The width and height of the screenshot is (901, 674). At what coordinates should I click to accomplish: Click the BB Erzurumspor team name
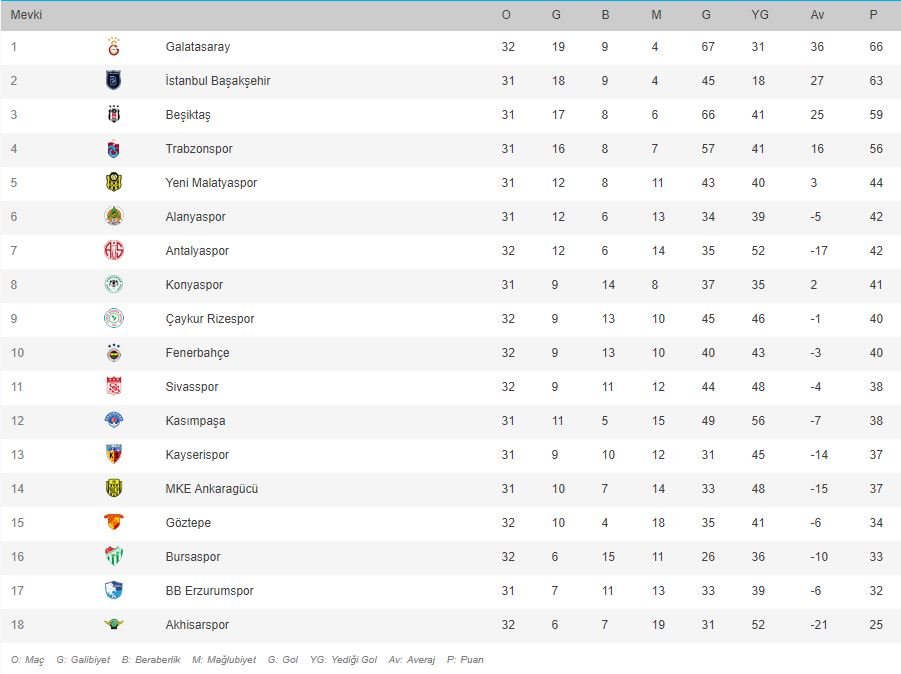click(x=211, y=591)
